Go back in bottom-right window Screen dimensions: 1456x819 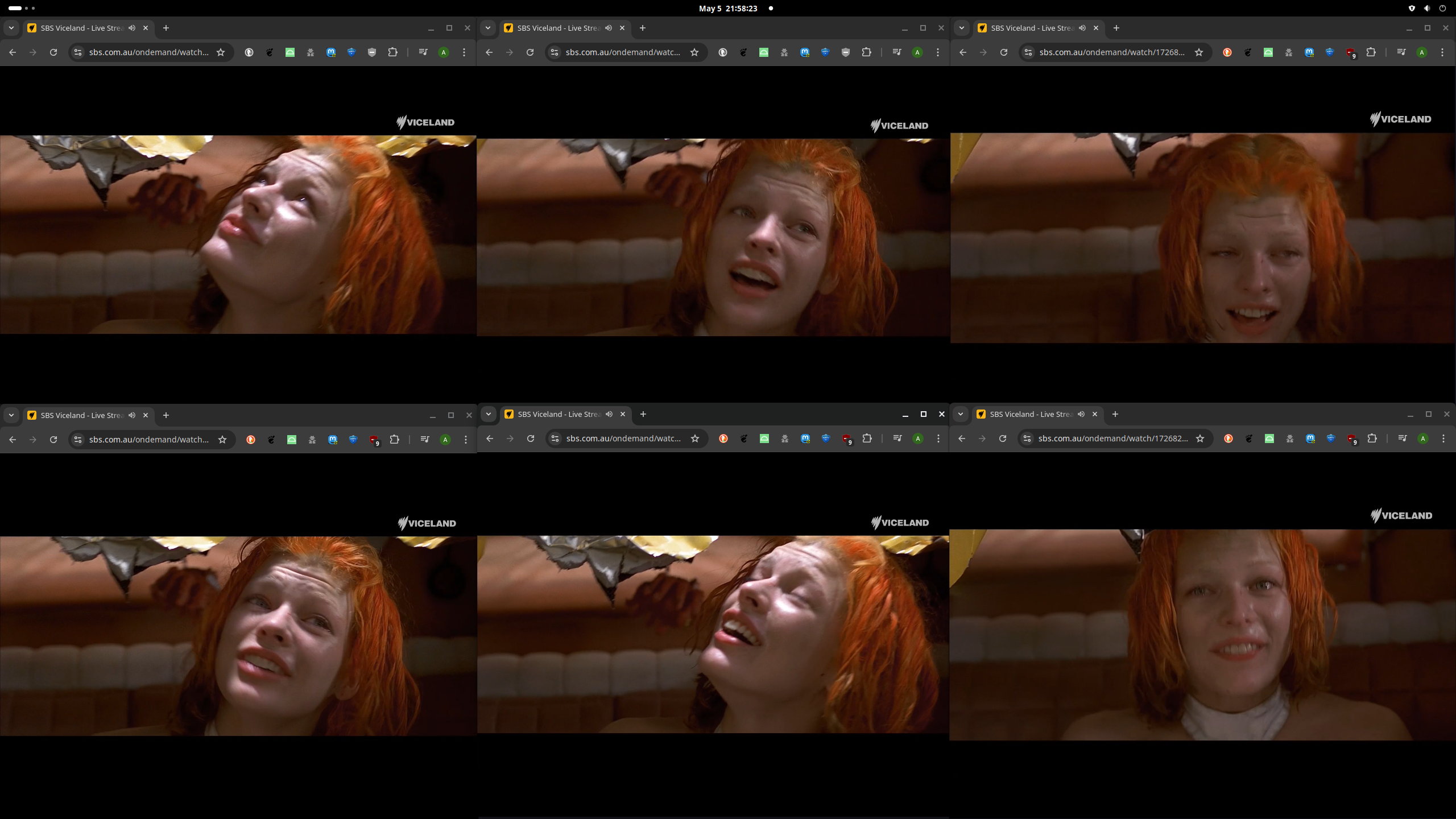pos(962,439)
